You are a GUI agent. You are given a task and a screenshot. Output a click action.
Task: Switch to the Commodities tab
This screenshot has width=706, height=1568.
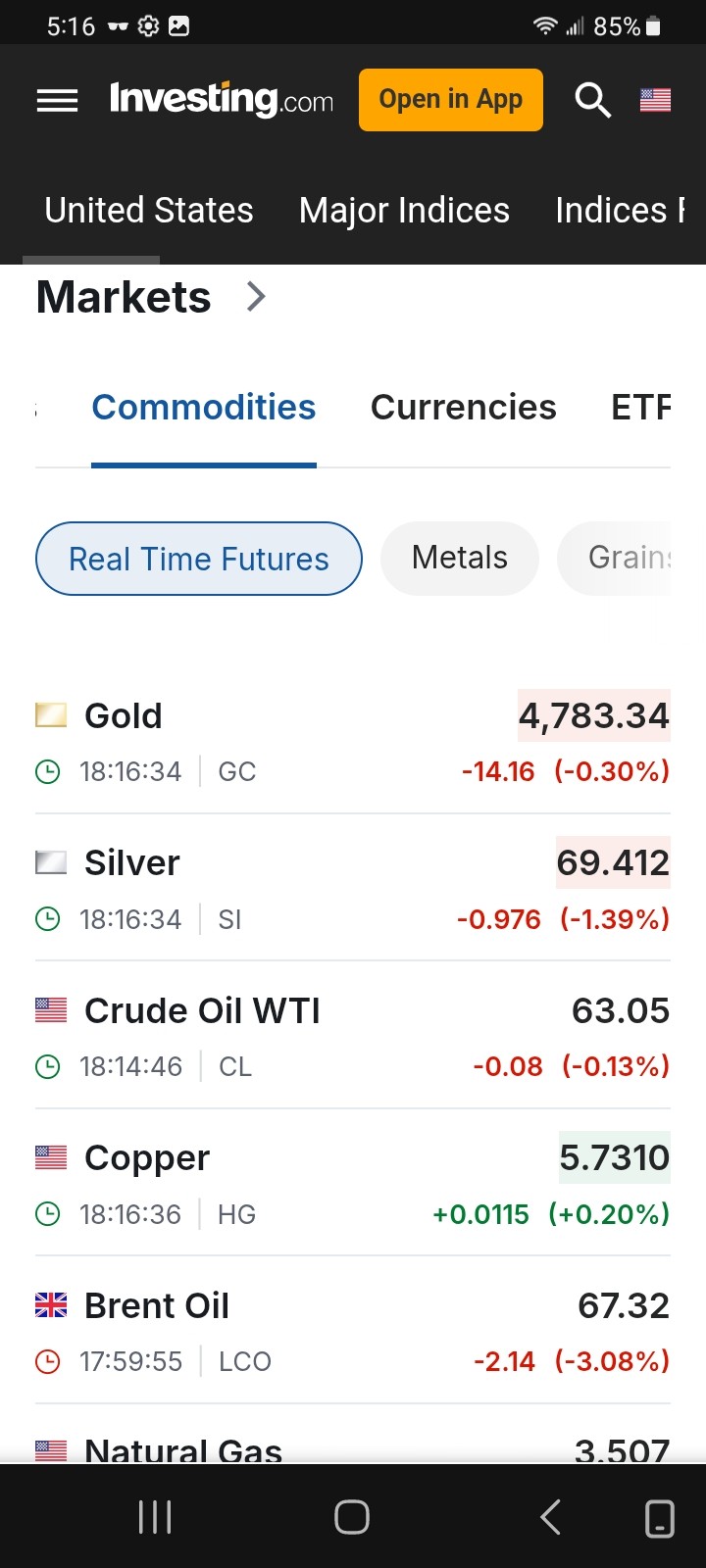[x=204, y=408]
